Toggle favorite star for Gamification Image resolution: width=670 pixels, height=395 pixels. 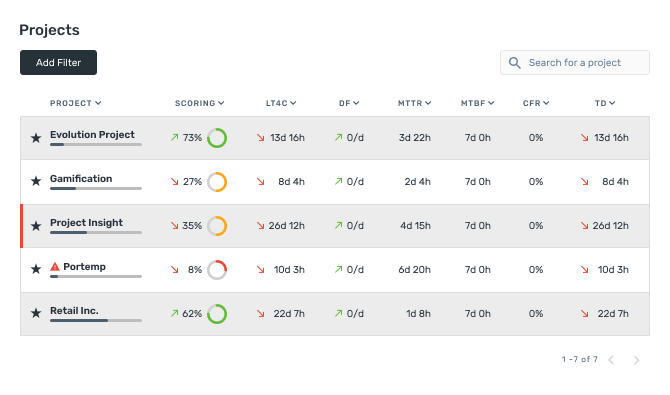click(36, 181)
